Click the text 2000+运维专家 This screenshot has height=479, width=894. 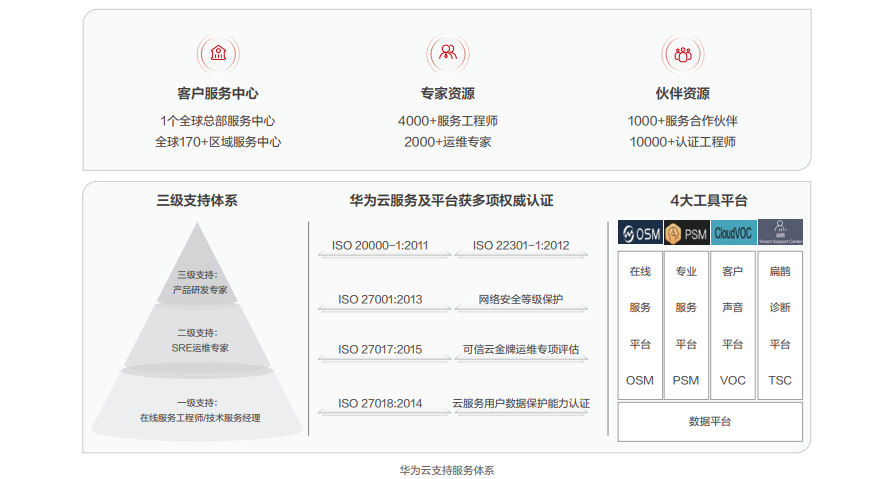pyautogui.click(x=448, y=142)
